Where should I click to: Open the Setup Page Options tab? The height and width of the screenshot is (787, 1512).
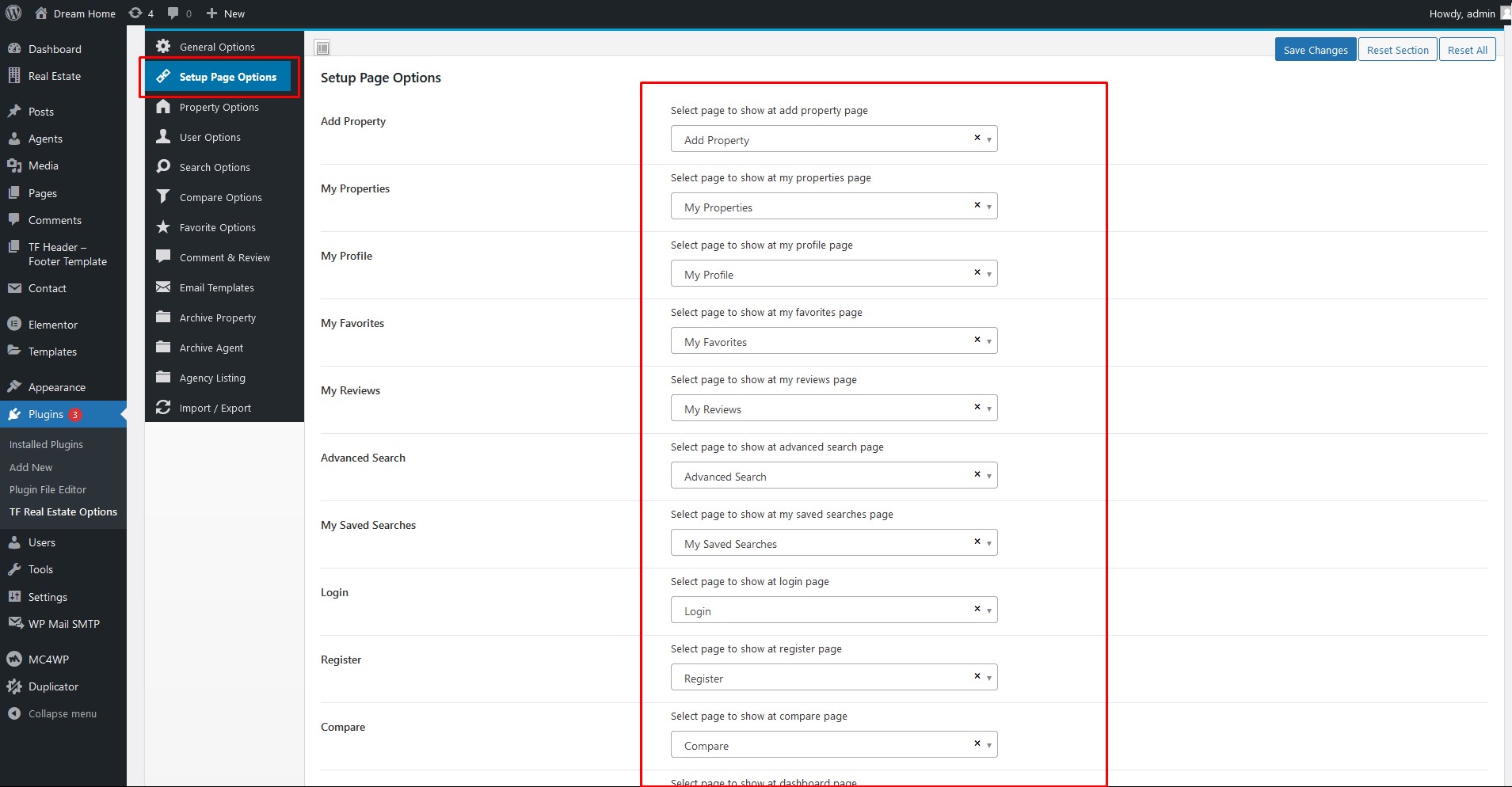pyautogui.click(x=219, y=77)
